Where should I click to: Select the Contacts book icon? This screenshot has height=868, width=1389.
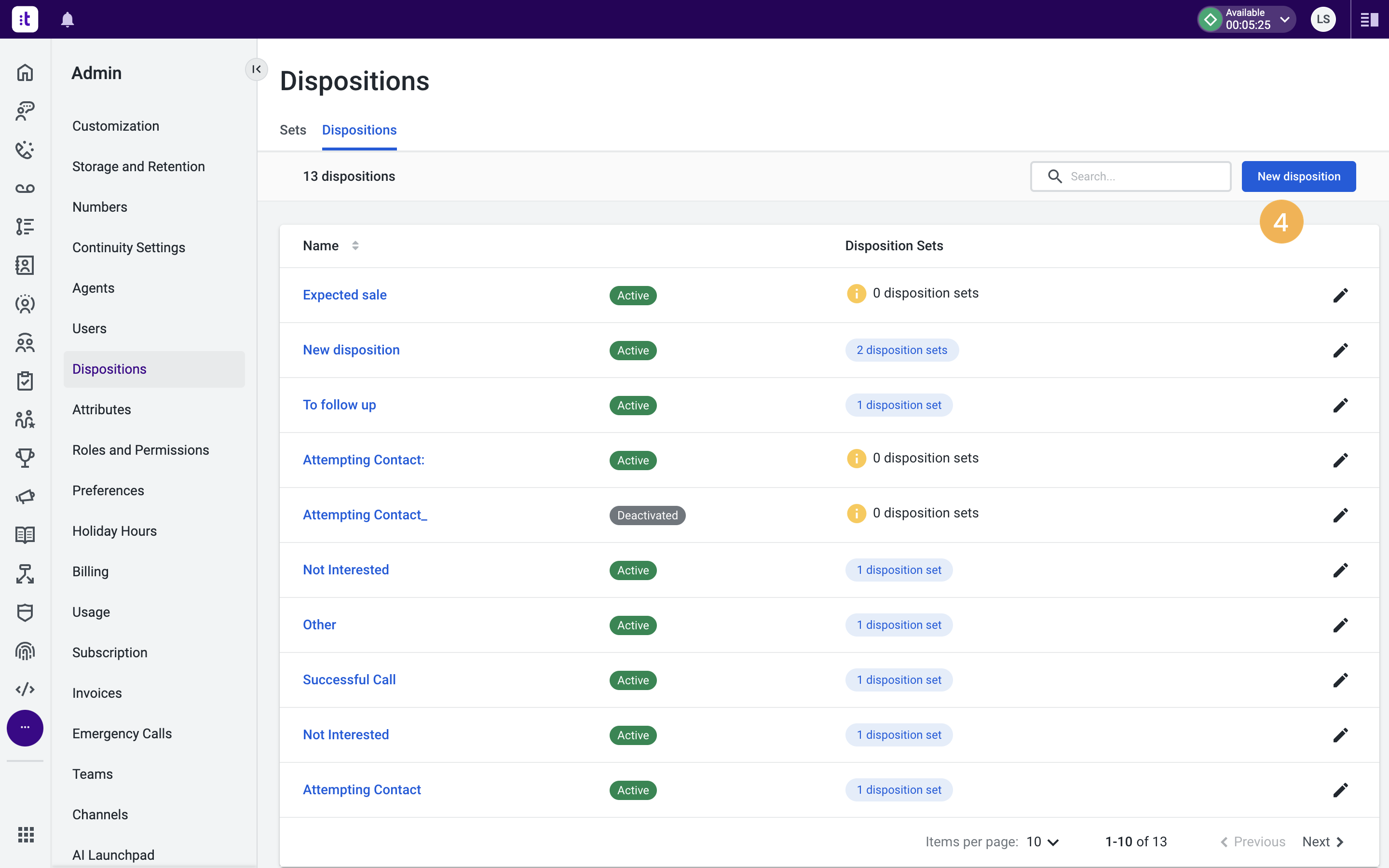click(x=25, y=265)
